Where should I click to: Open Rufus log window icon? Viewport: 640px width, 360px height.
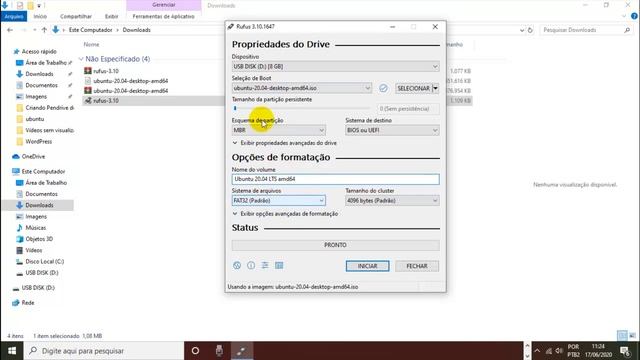click(x=279, y=266)
